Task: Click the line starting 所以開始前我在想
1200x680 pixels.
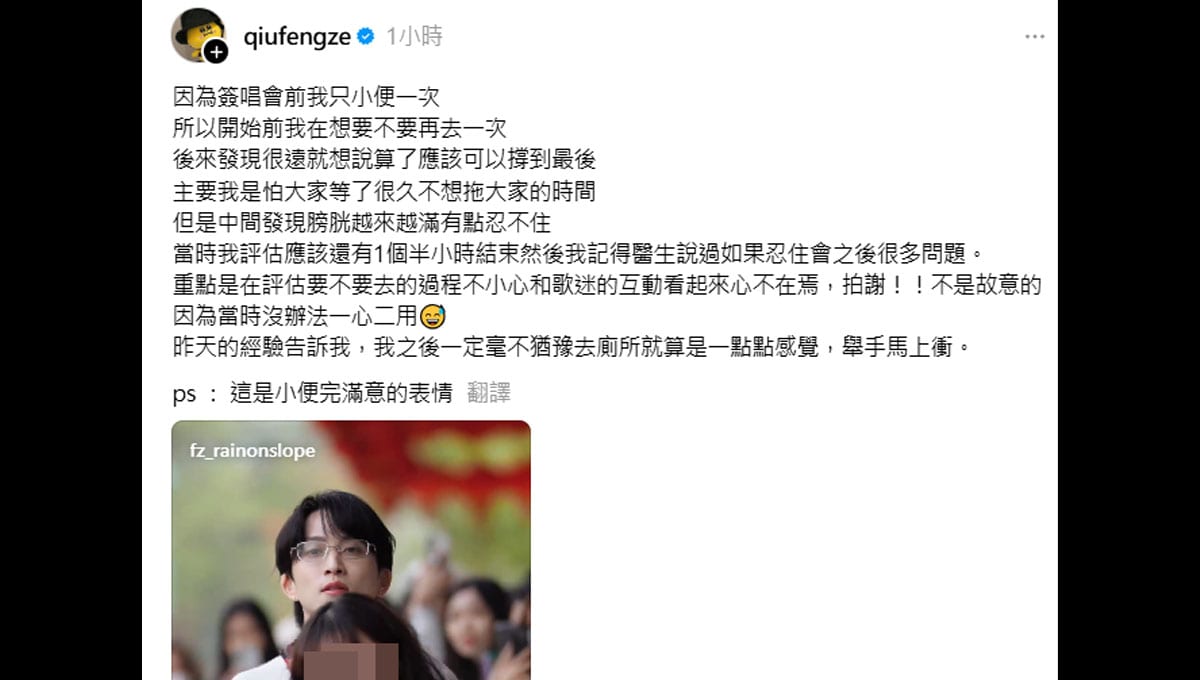Action: [339, 129]
